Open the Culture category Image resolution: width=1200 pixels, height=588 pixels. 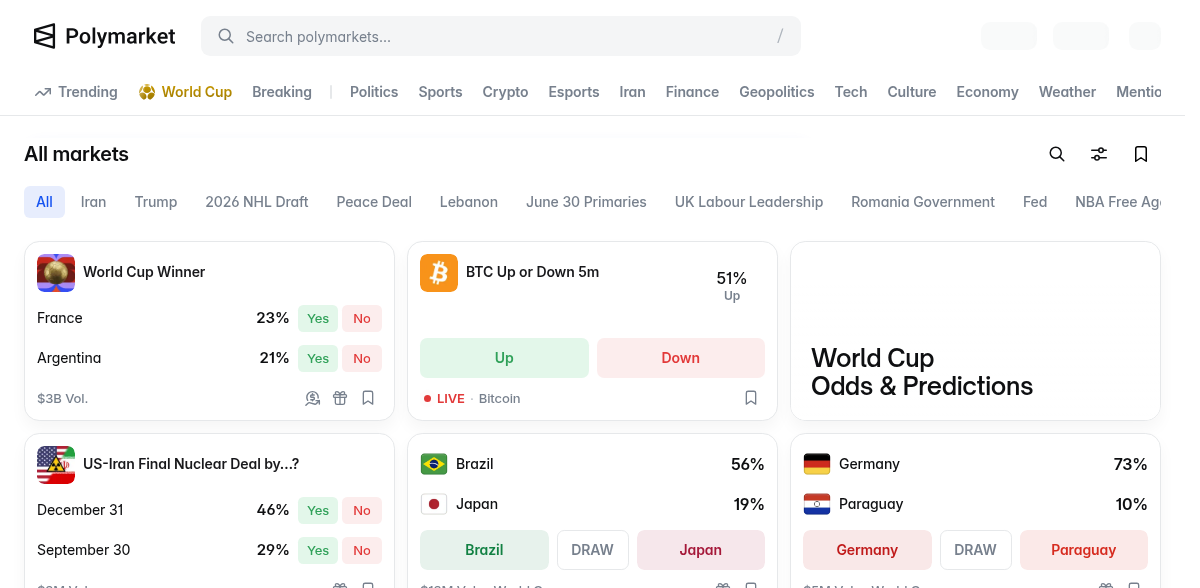pos(912,92)
